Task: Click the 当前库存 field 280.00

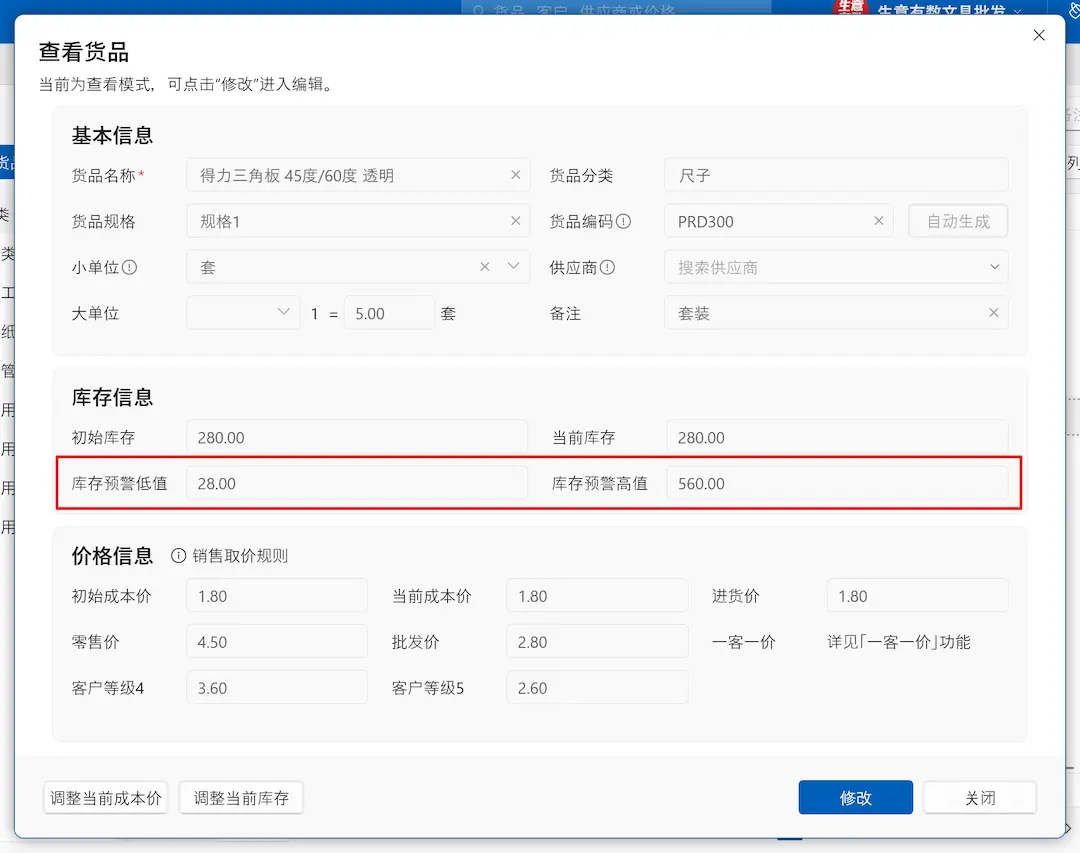Action: pyautogui.click(x=838, y=438)
